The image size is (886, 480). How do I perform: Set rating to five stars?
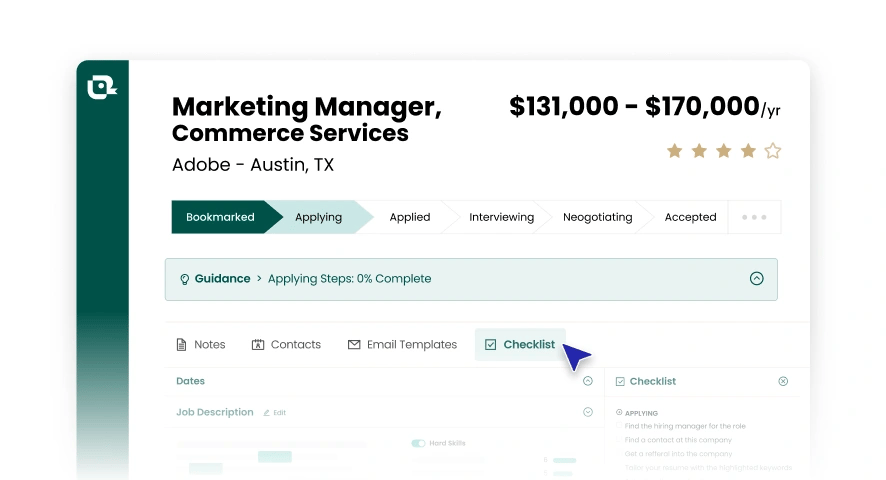772,151
